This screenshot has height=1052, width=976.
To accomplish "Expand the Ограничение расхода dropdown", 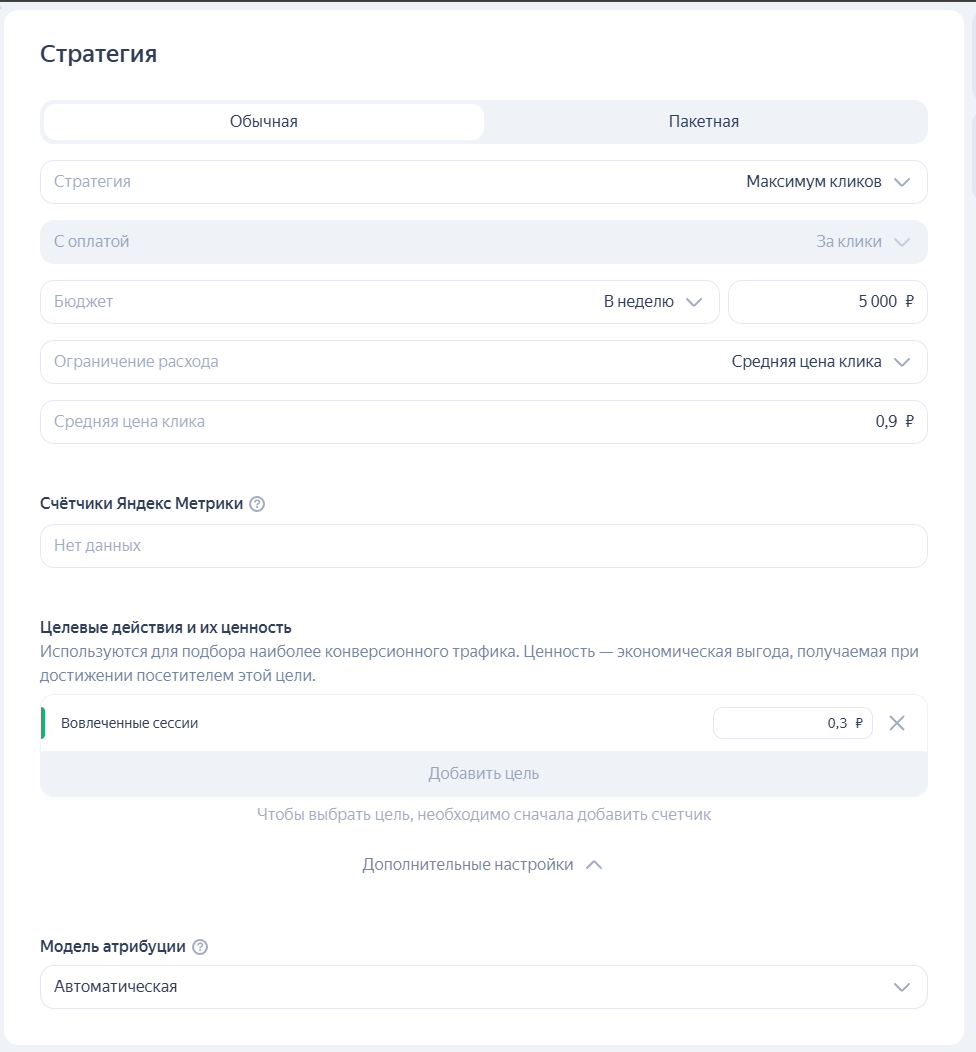I will pos(484,362).
